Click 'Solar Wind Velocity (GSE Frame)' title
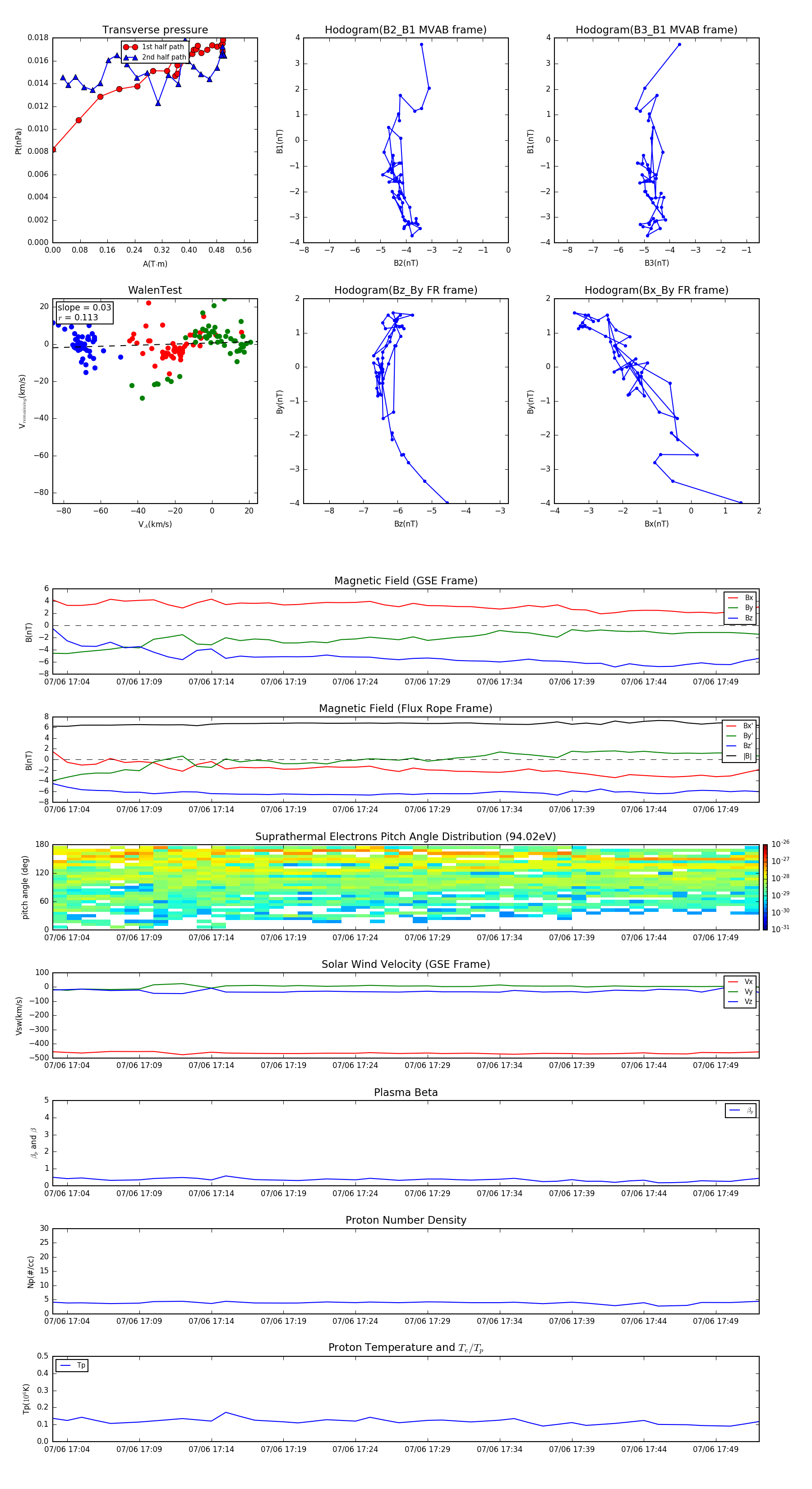 pos(406,964)
